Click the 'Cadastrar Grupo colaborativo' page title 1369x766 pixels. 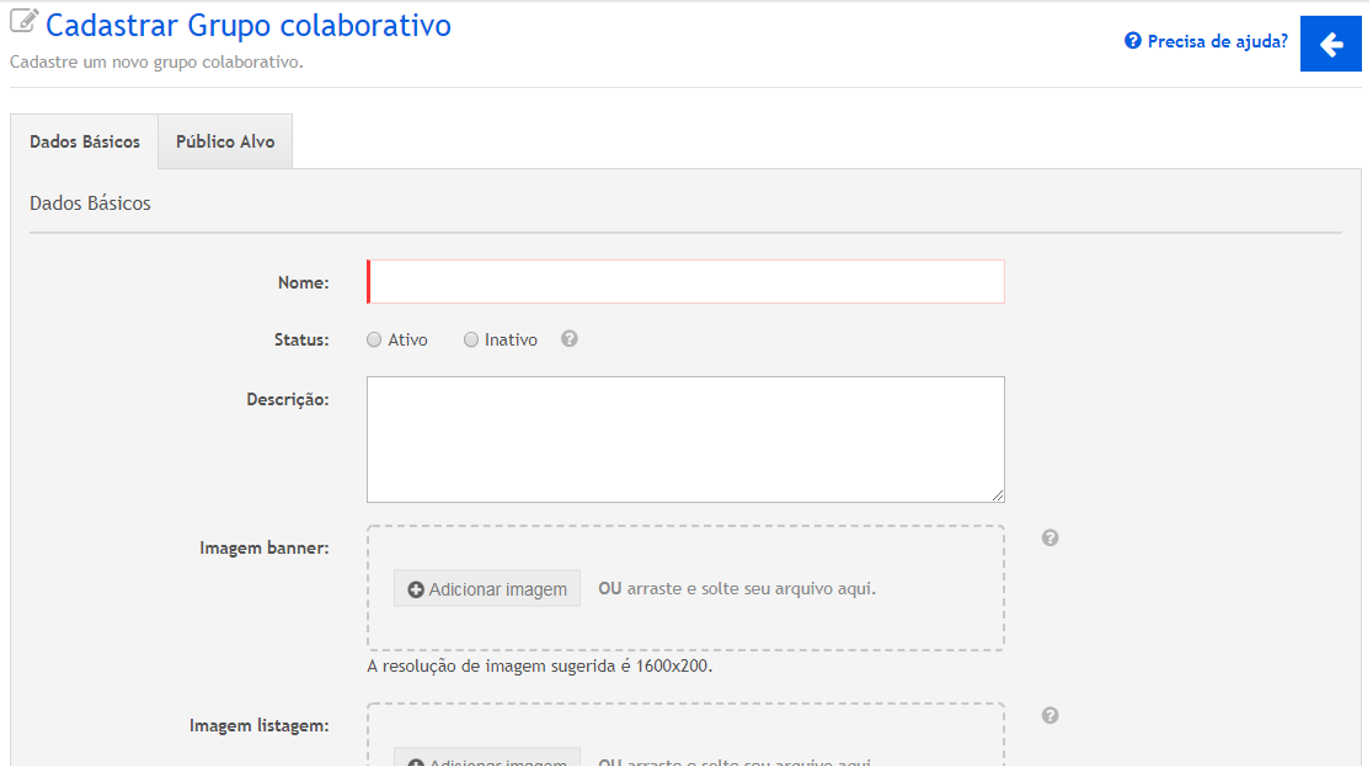coord(248,25)
